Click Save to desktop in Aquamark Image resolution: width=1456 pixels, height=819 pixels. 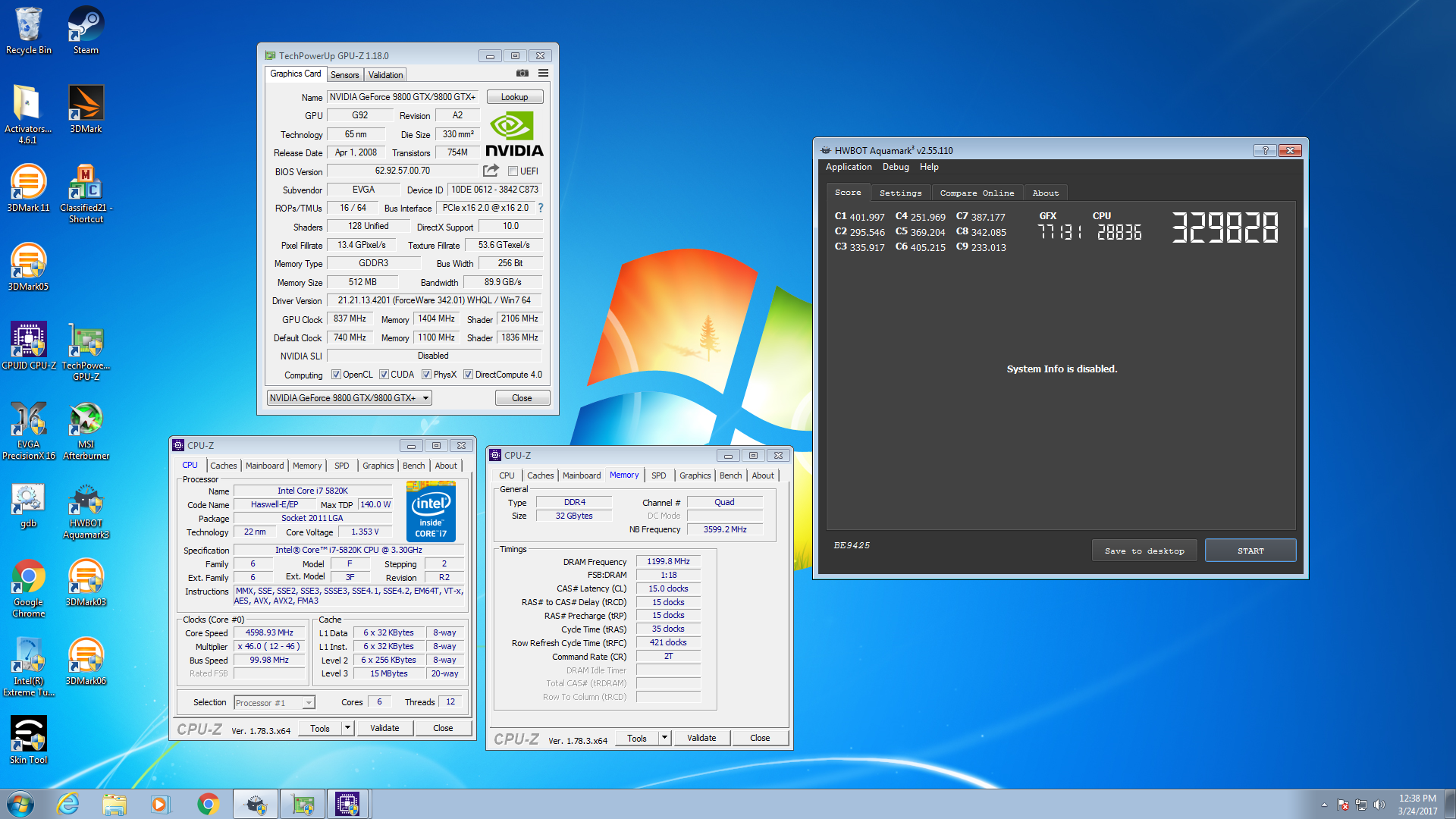click(x=1144, y=551)
